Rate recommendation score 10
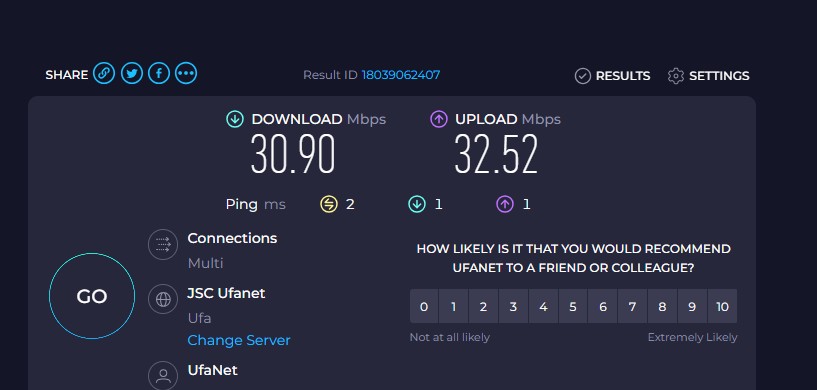This screenshot has width=817, height=390. 722,307
